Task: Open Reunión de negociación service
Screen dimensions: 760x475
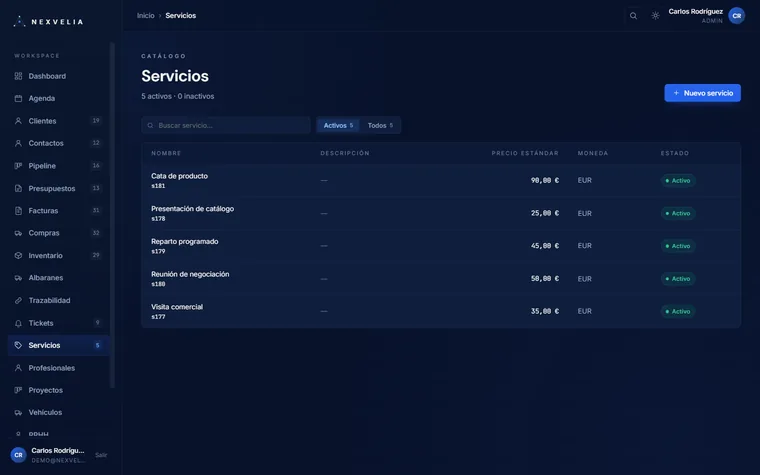Action: pyautogui.click(x=441, y=279)
